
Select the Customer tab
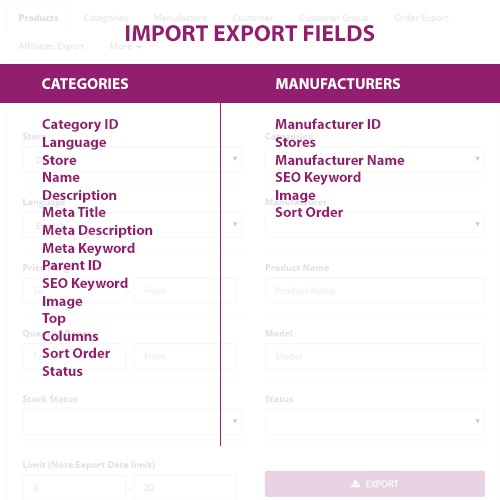coord(253,18)
